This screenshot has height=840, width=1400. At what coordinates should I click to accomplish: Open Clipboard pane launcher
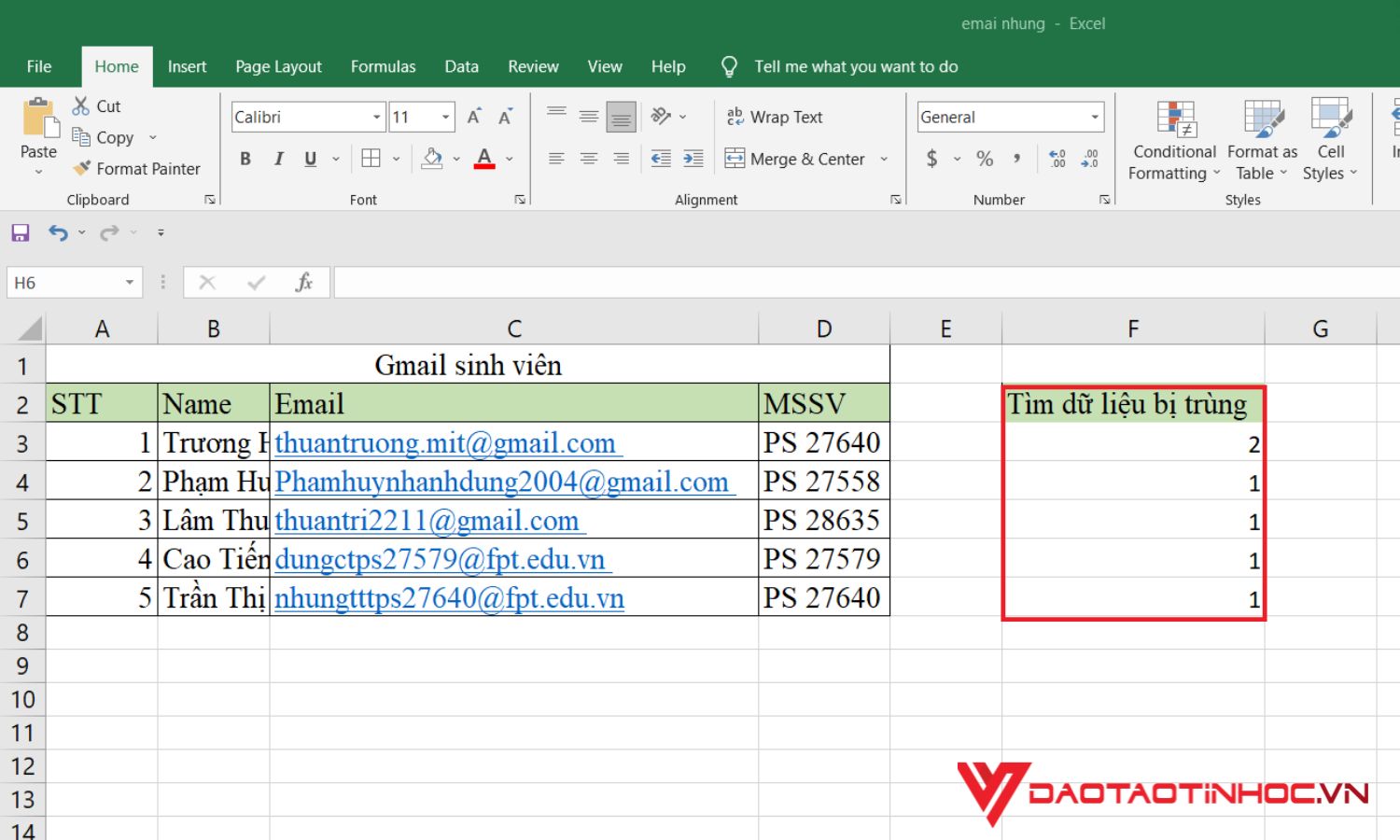coord(210,200)
